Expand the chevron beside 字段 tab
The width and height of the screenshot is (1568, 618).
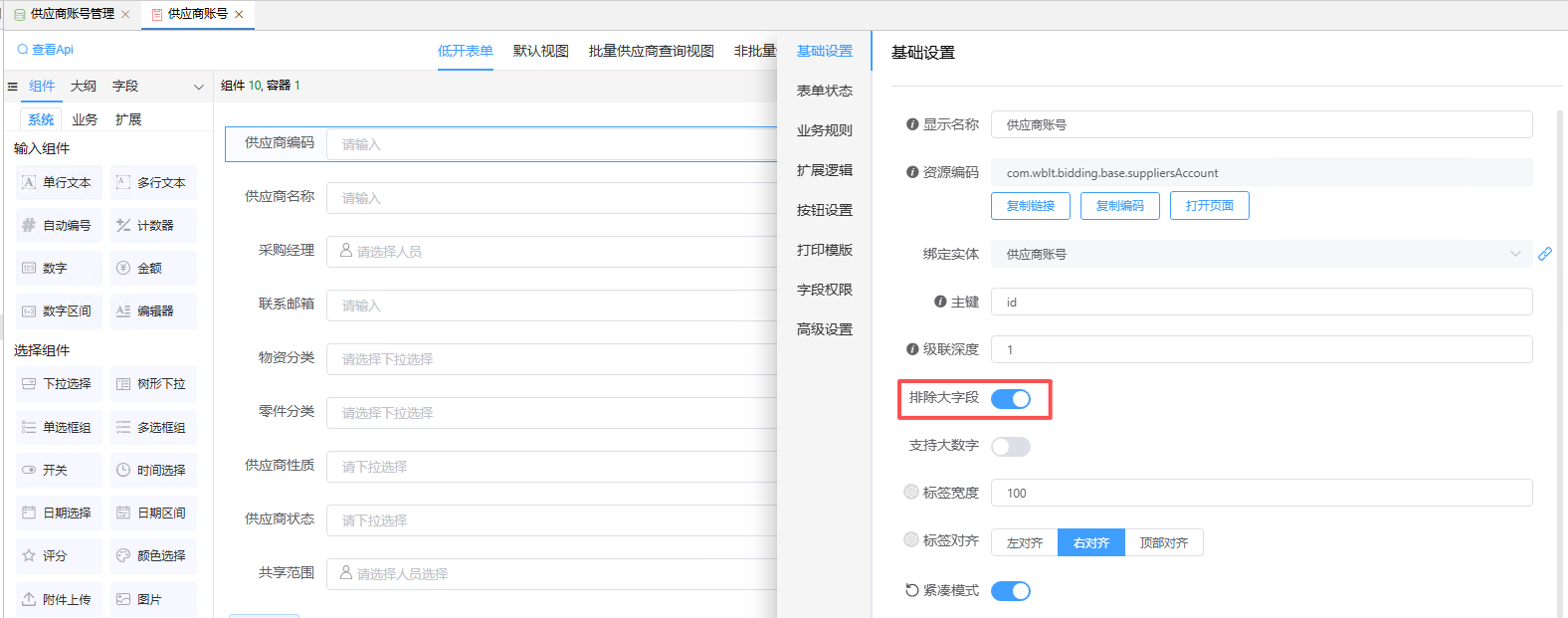[x=199, y=87]
